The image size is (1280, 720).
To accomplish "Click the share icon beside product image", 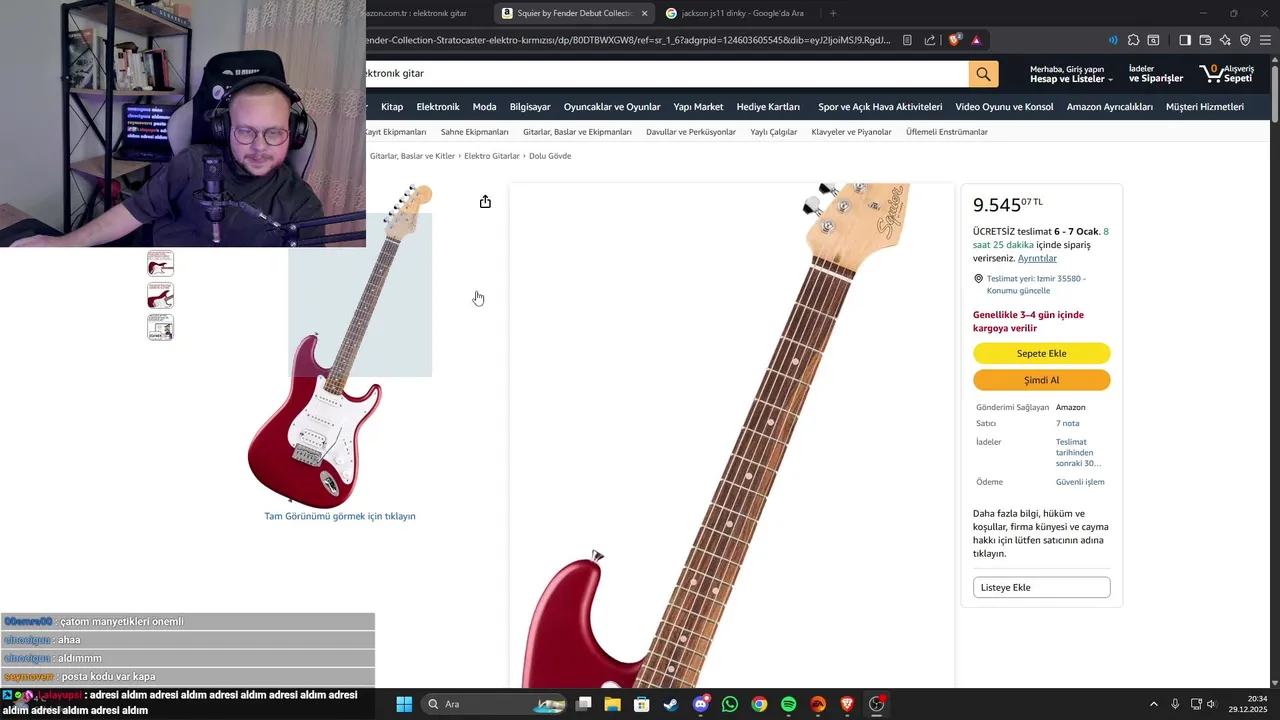I will click(485, 202).
